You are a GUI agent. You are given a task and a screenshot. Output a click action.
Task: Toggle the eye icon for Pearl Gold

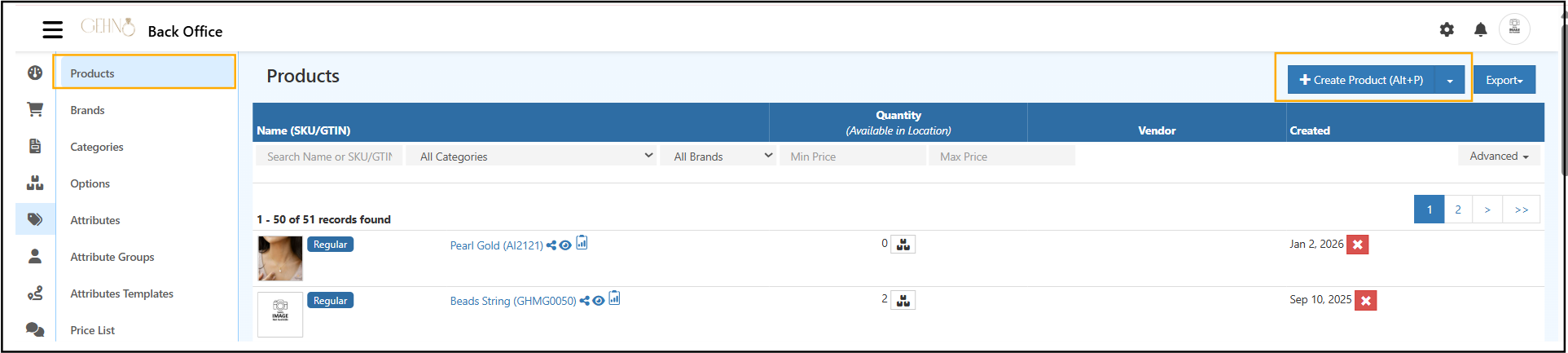565,245
